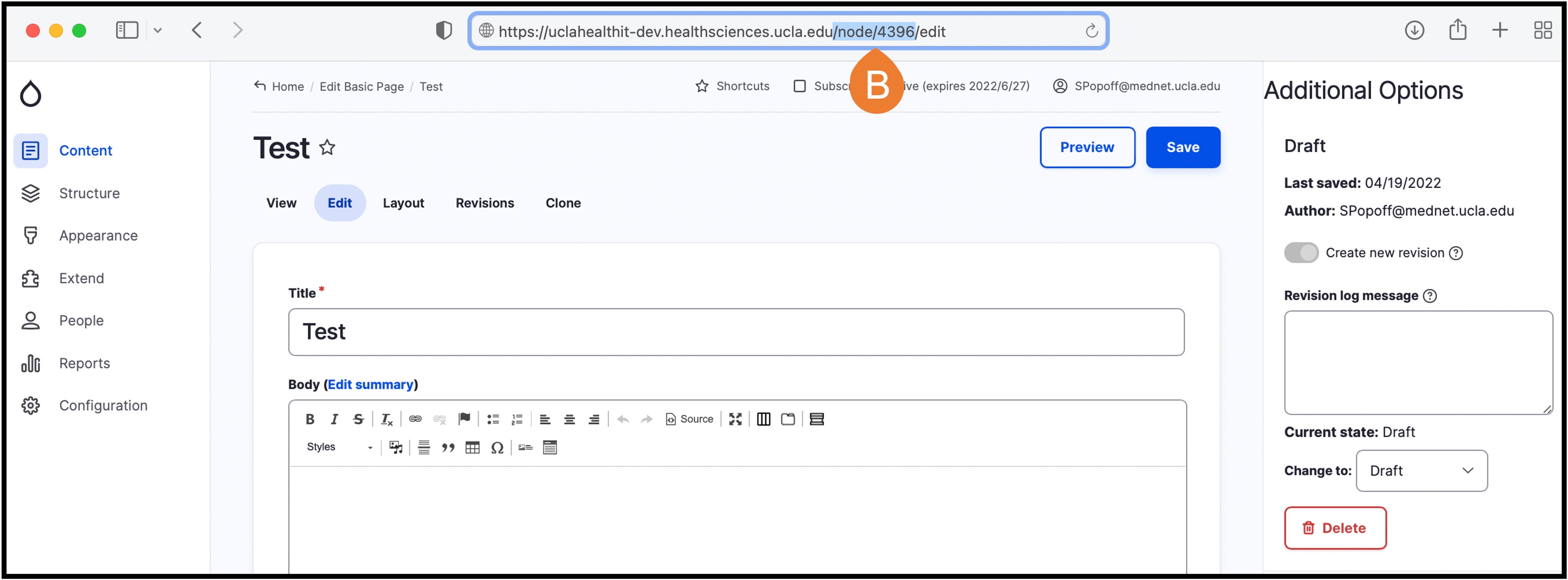Expand the Change to state dropdown
1568x580 pixels.
pos(1421,471)
